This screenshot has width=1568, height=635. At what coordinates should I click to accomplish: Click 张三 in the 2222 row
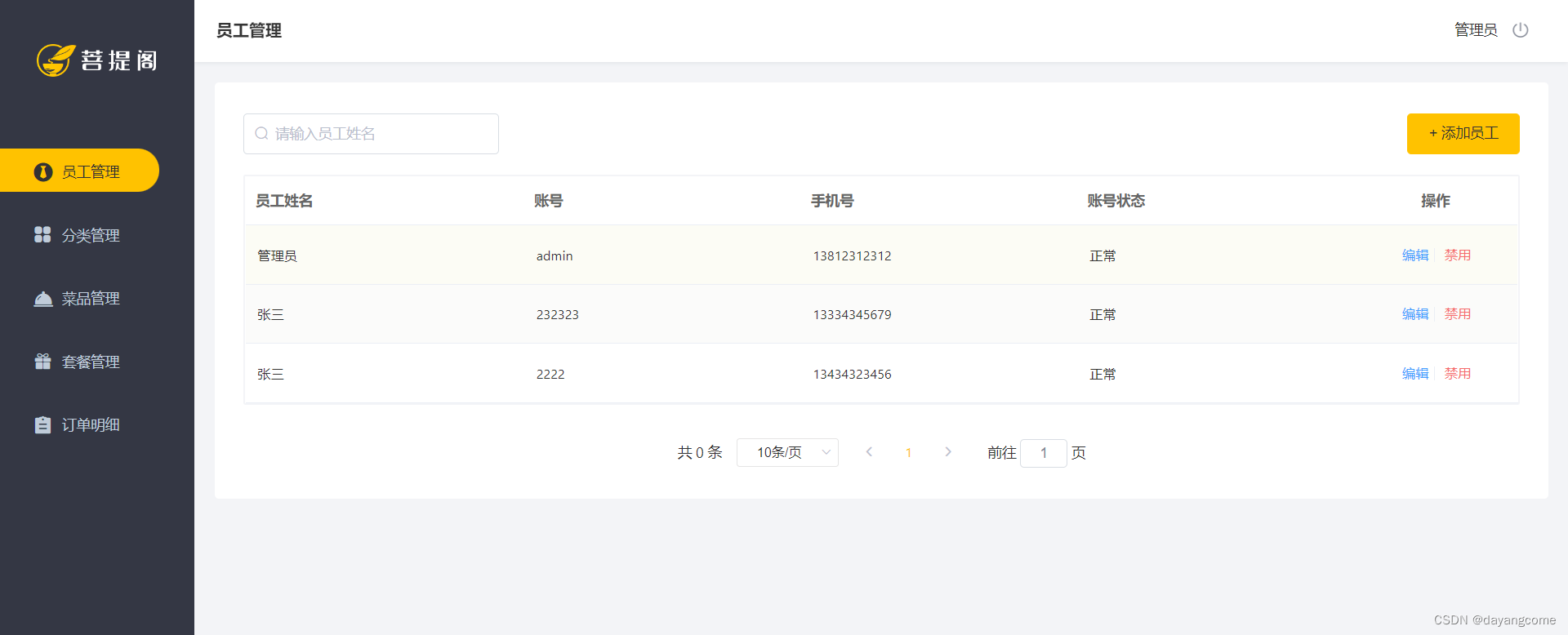pos(270,374)
